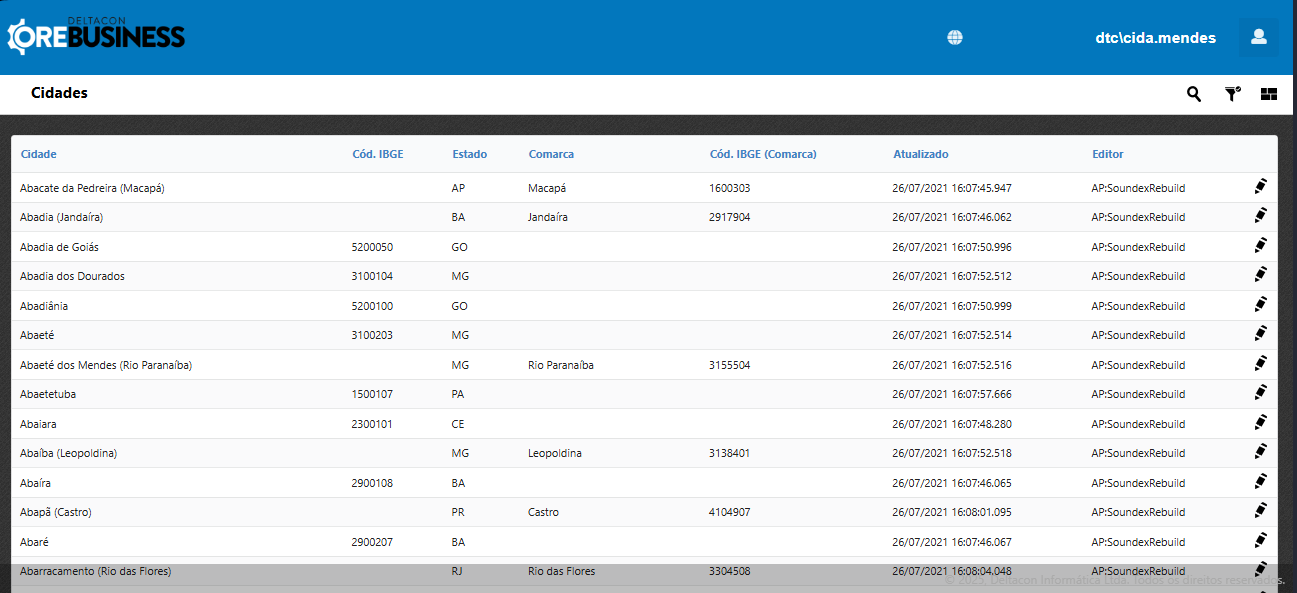Sort by Cód. IBGE column header
The image size is (1297, 593).
(x=378, y=154)
